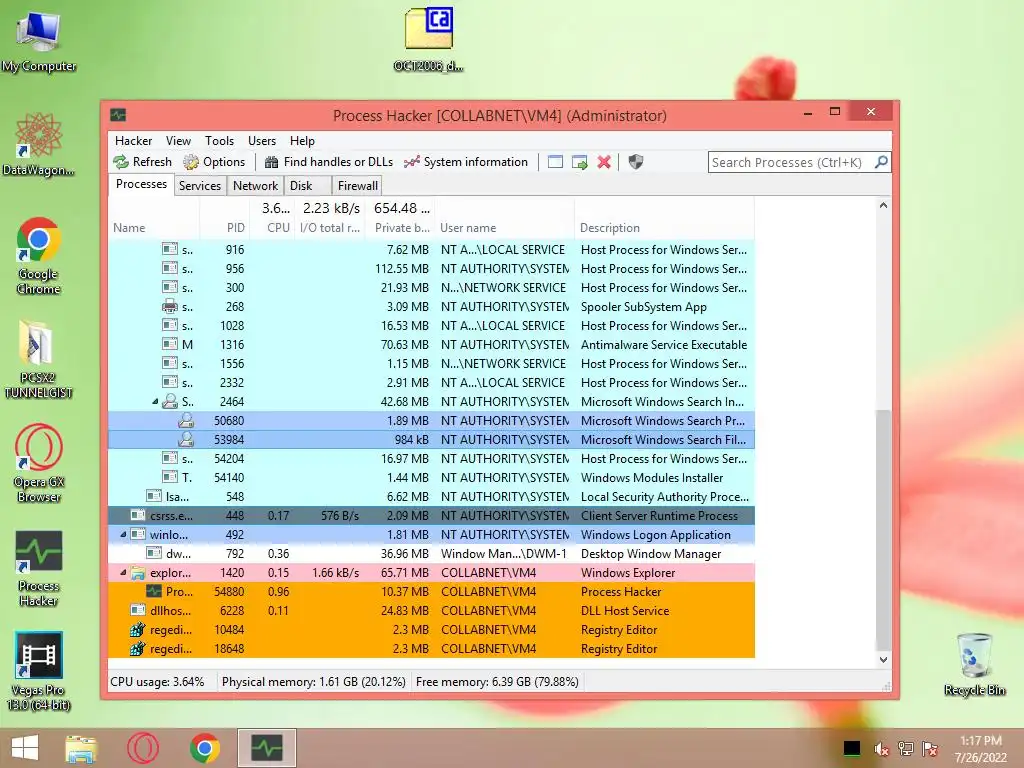Sort by the PID column header
The image size is (1024, 768).
(225, 228)
